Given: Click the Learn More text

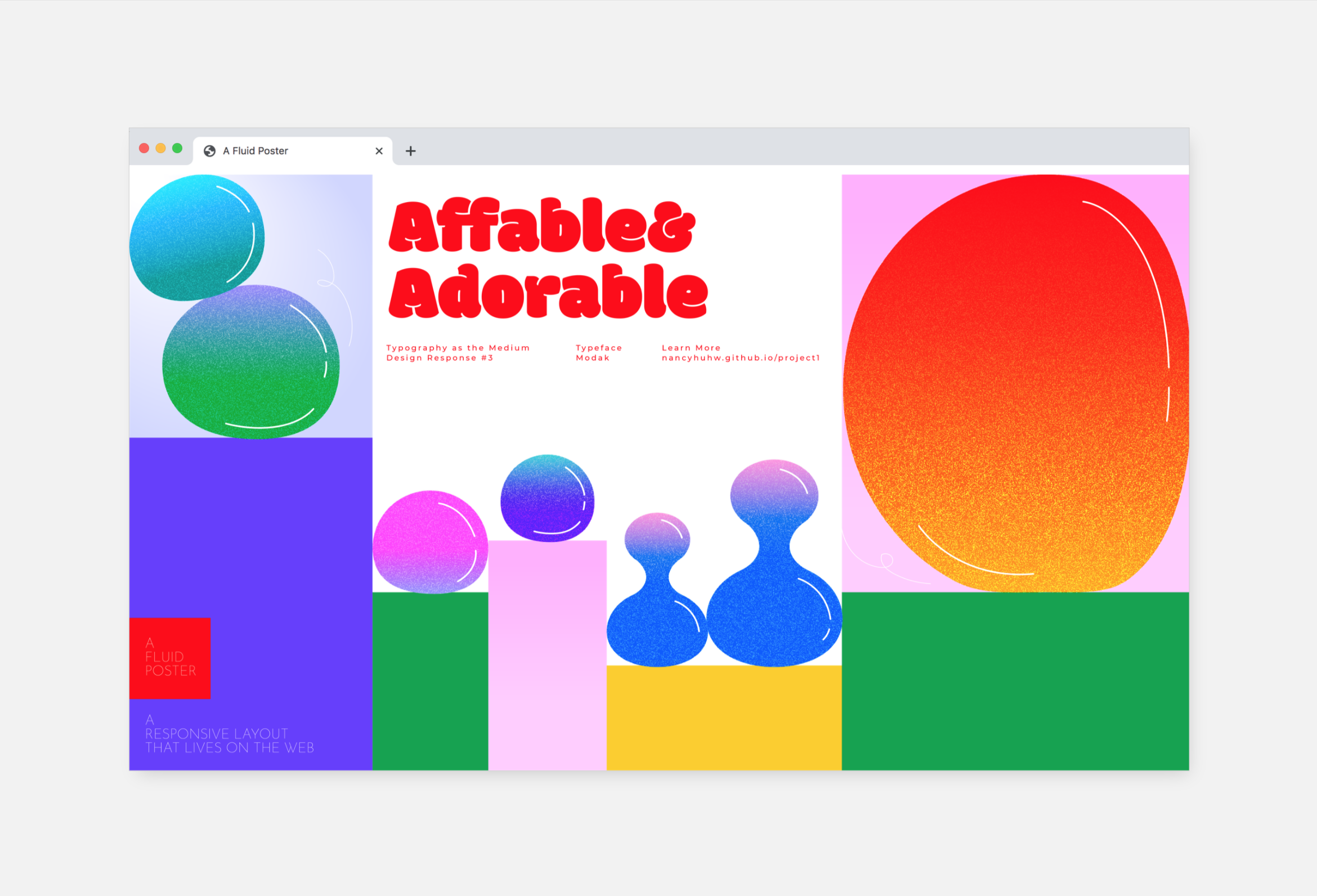Looking at the screenshot, I should coord(691,348).
